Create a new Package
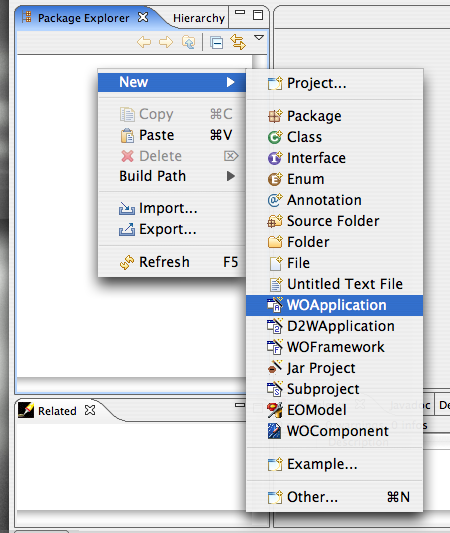The width and height of the screenshot is (450, 533). click(x=334, y=116)
